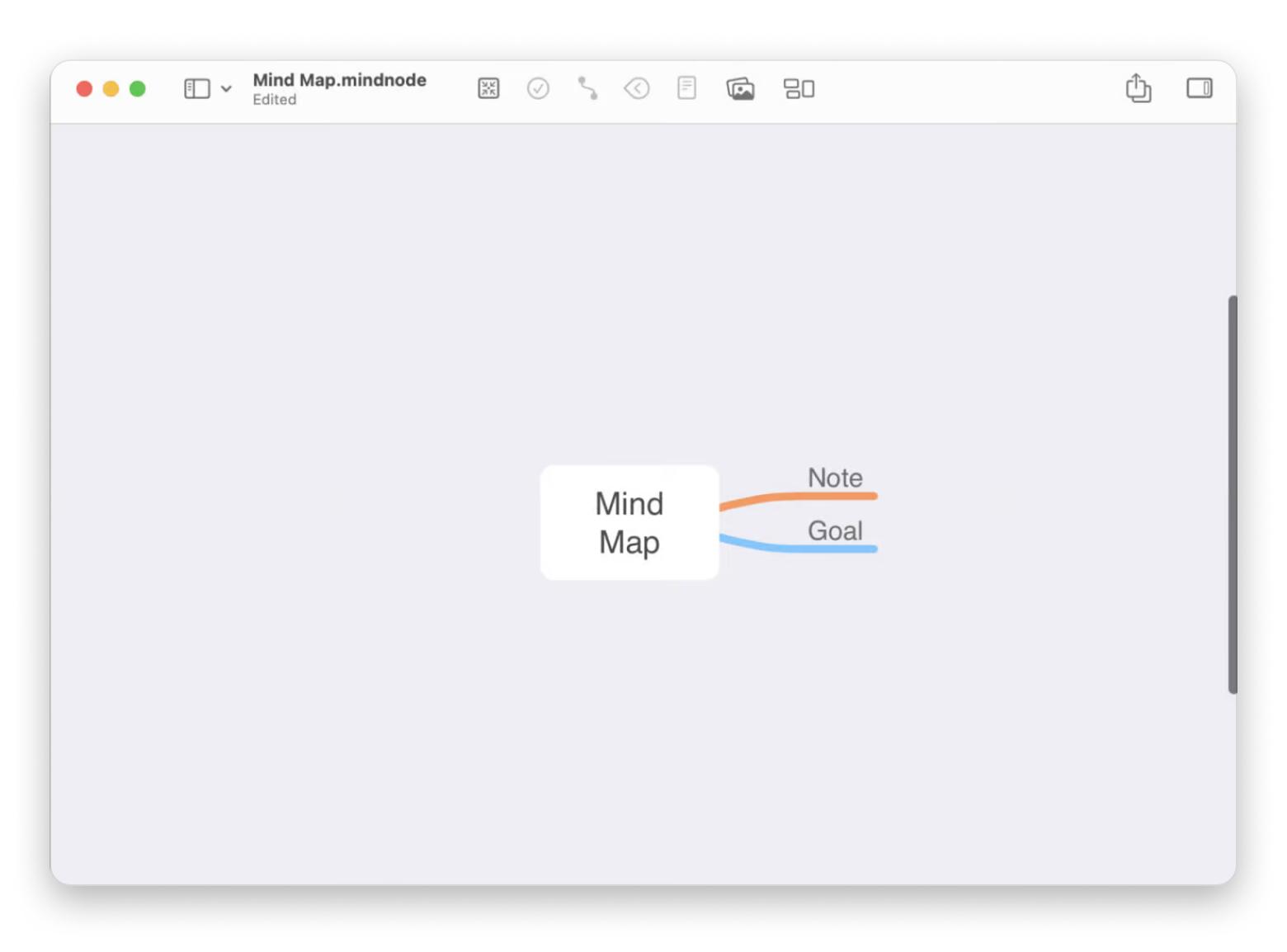Toggle the right inspector panel
Image resolution: width=1287 pixels, height=952 pixels.
(1199, 88)
